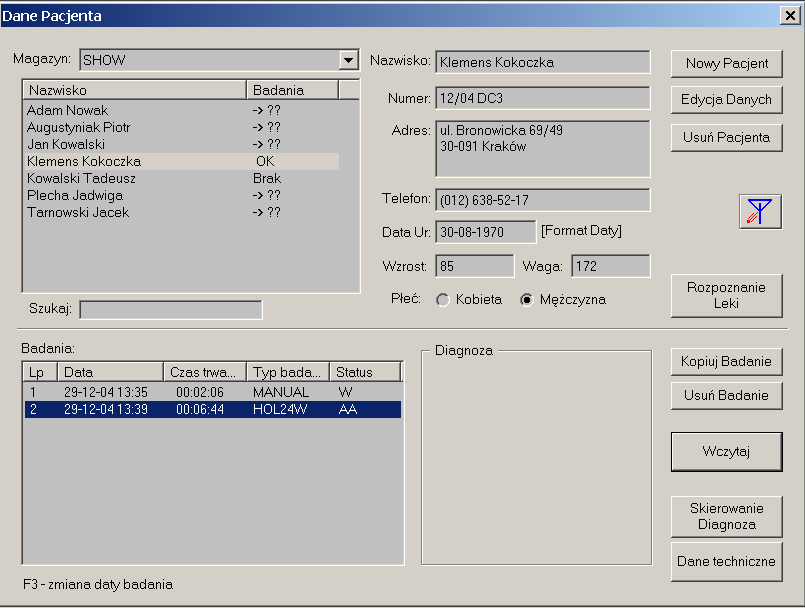
Task: Open Skierowanie Diagnoza
Action: pyautogui.click(x=726, y=517)
